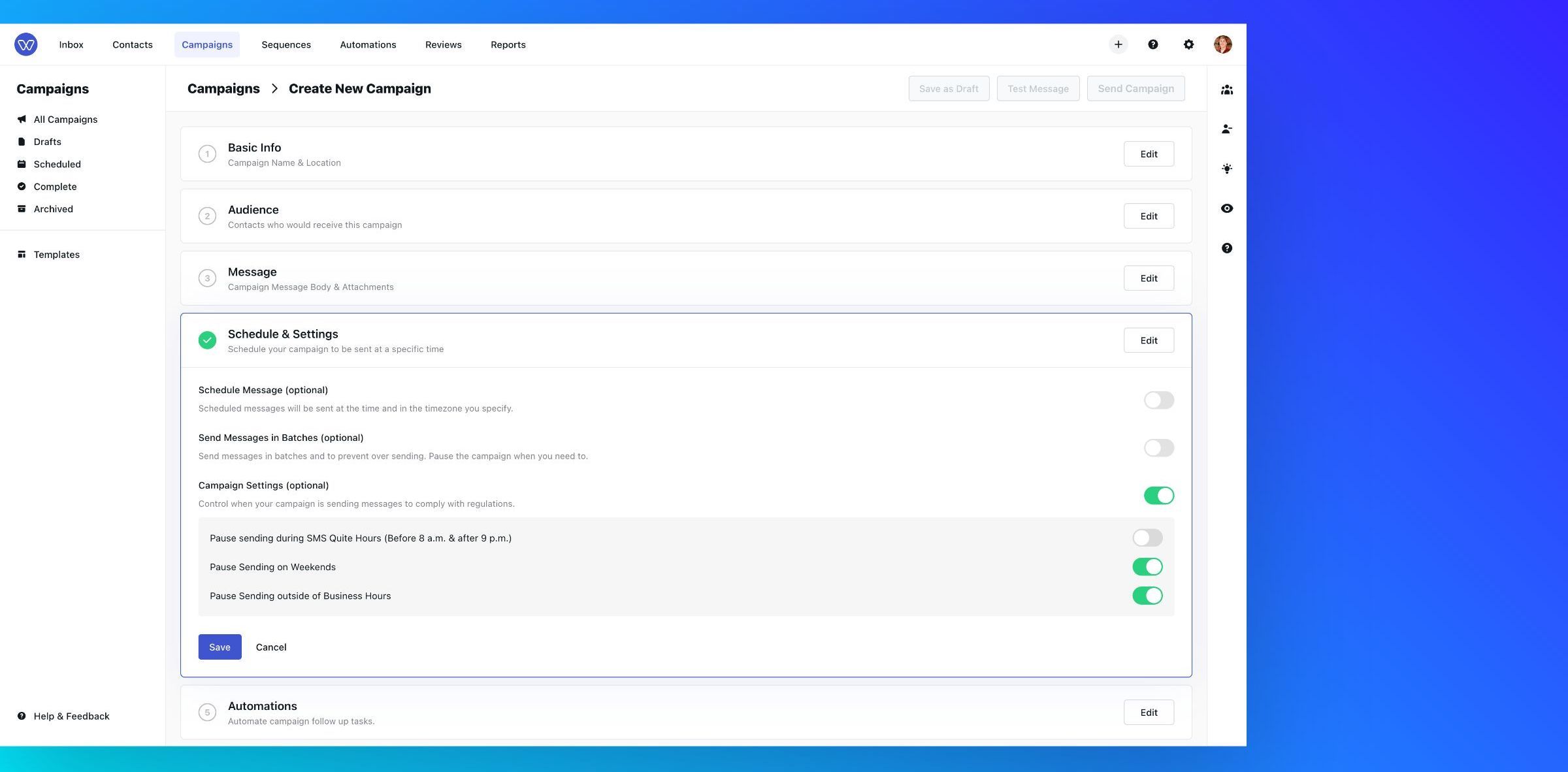
Task: Expand Audience section with Edit button
Action: [1149, 216]
